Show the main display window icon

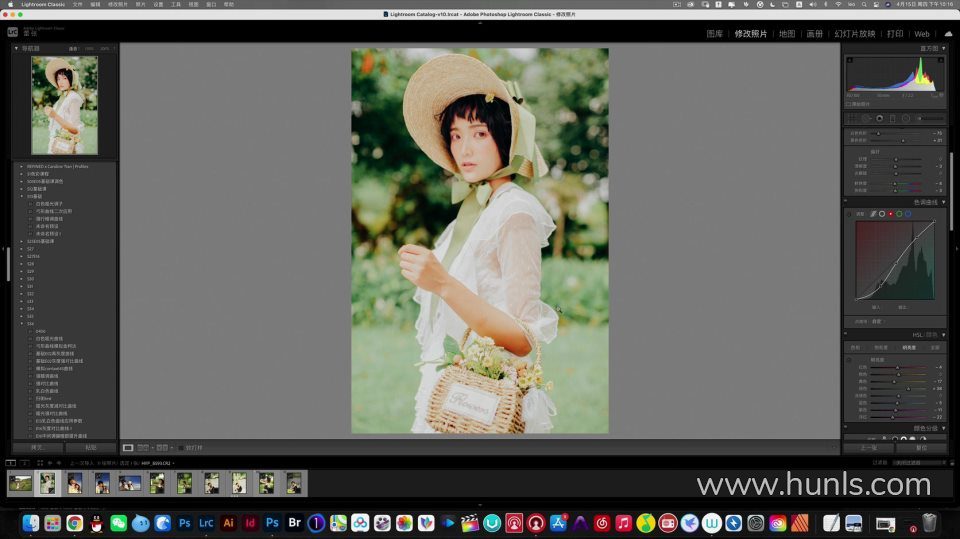[10, 463]
